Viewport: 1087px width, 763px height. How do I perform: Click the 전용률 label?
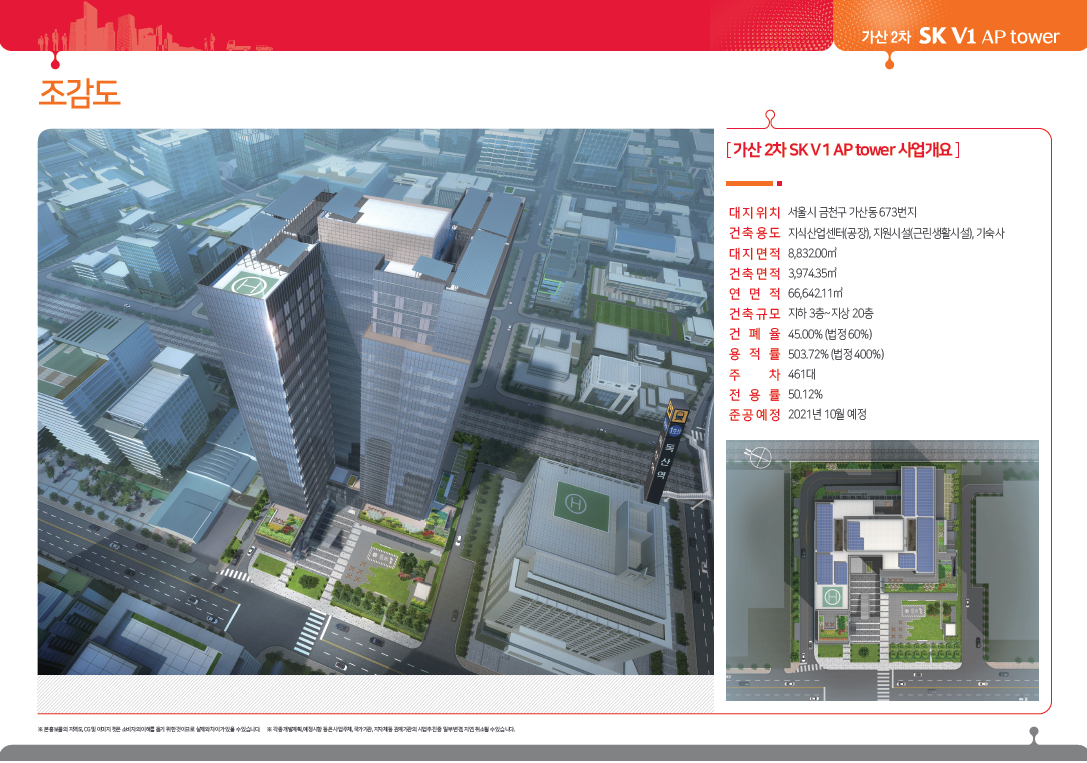(x=754, y=394)
